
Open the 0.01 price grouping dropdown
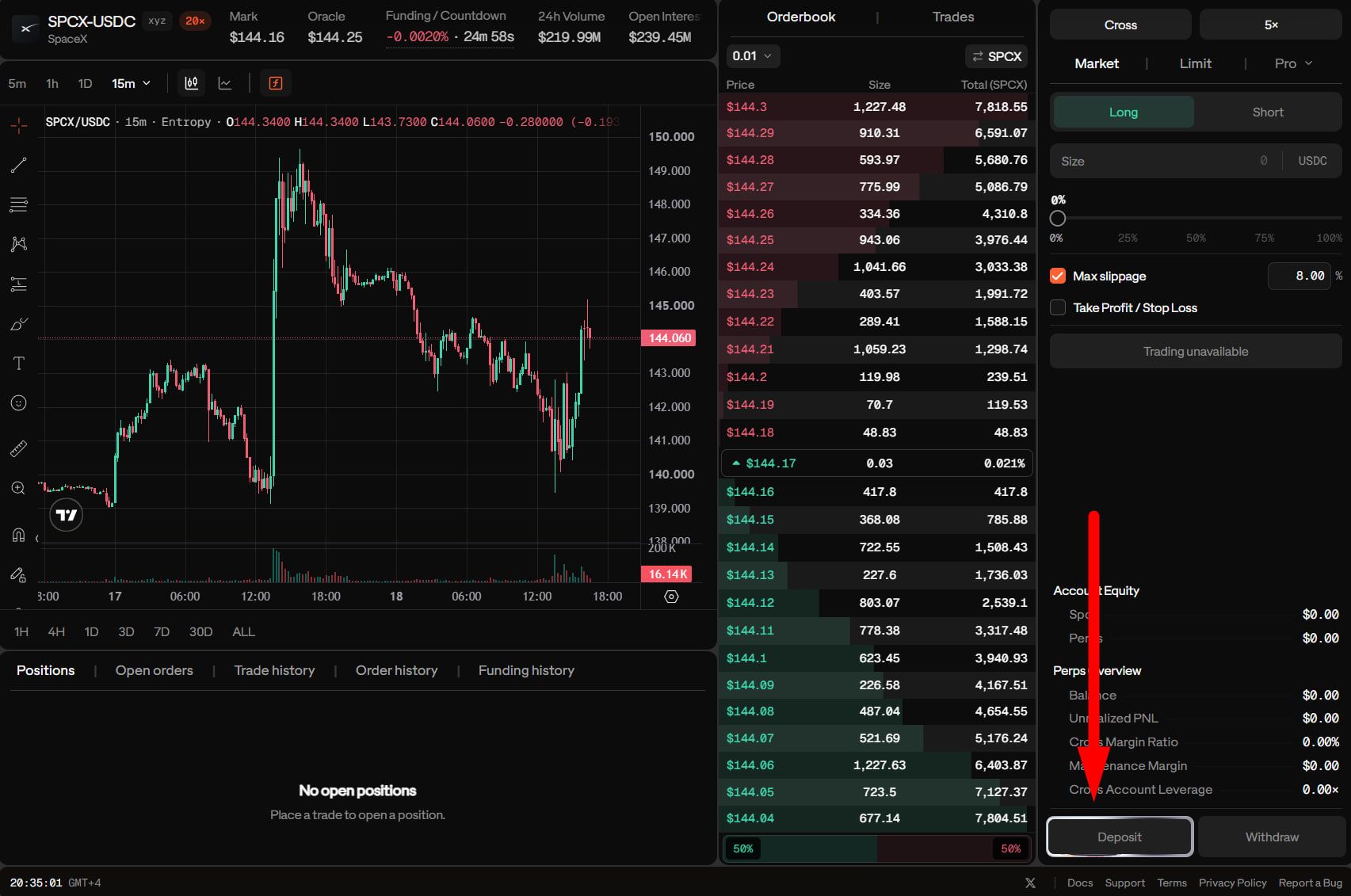pos(754,56)
